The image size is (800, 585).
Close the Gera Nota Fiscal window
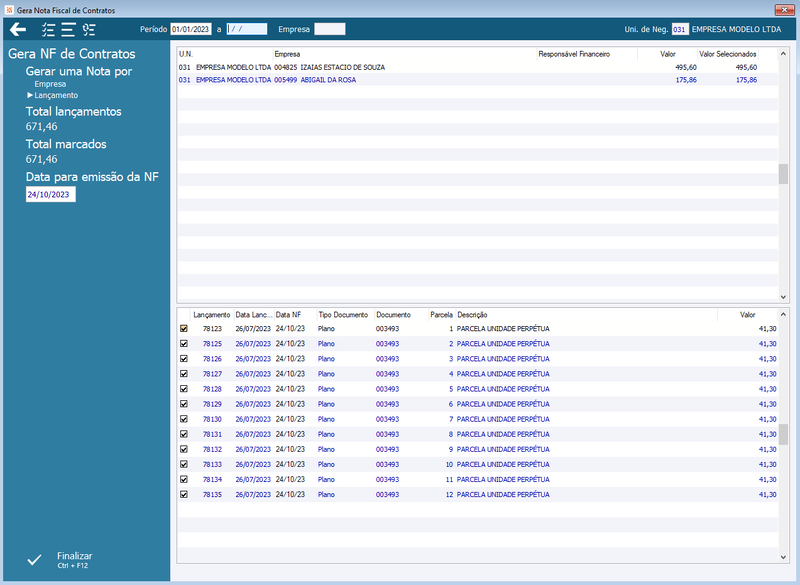[784, 10]
